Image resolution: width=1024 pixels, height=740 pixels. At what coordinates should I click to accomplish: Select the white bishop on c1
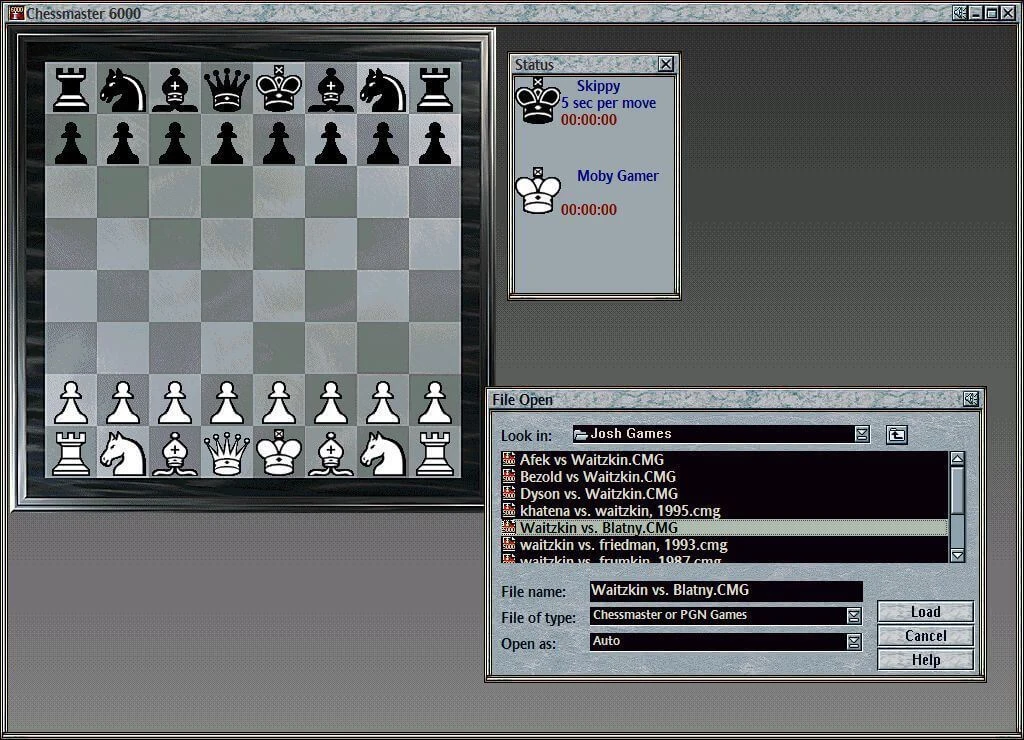point(175,454)
